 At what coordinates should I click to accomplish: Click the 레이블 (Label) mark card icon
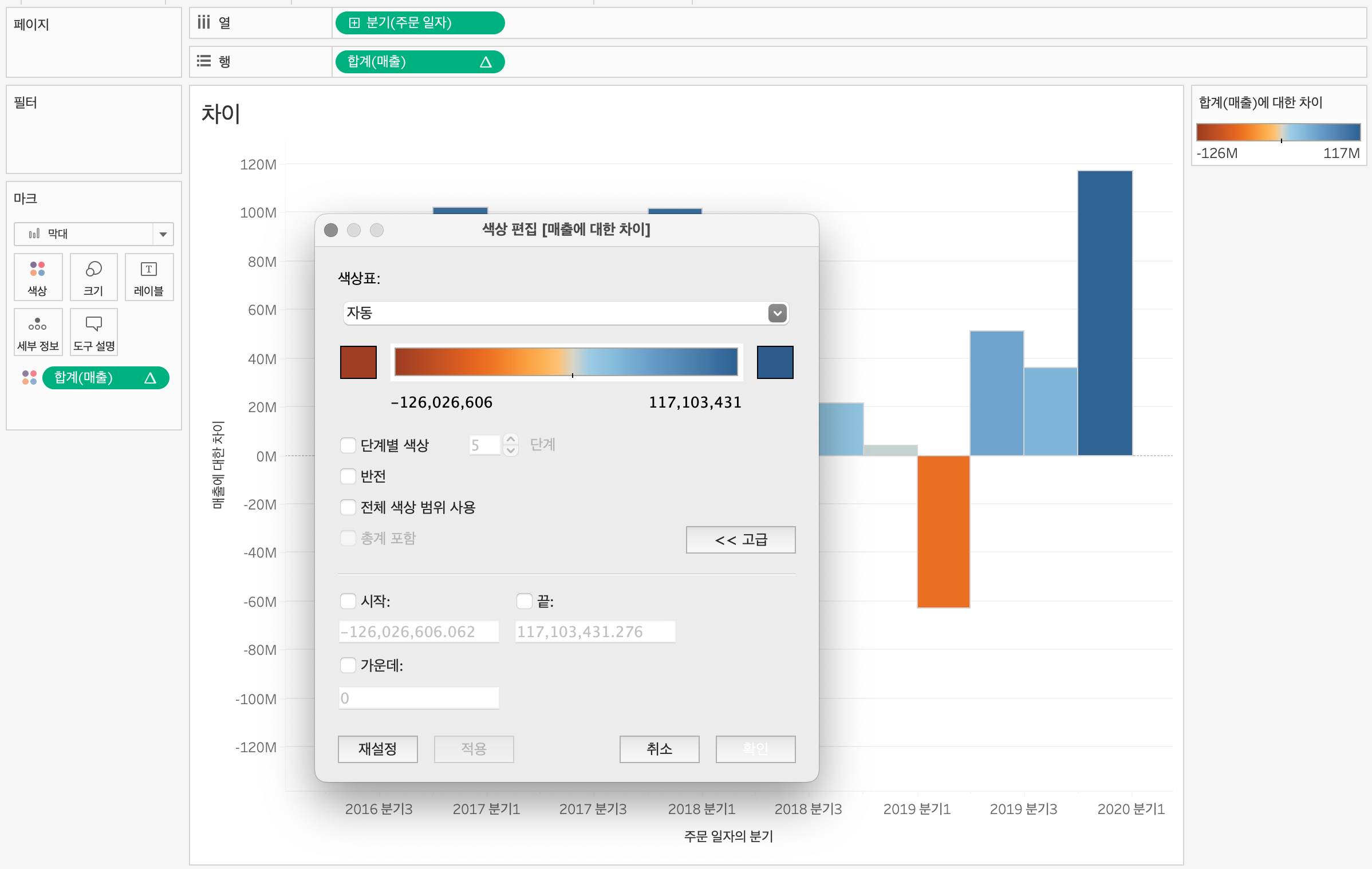(149, 276)
